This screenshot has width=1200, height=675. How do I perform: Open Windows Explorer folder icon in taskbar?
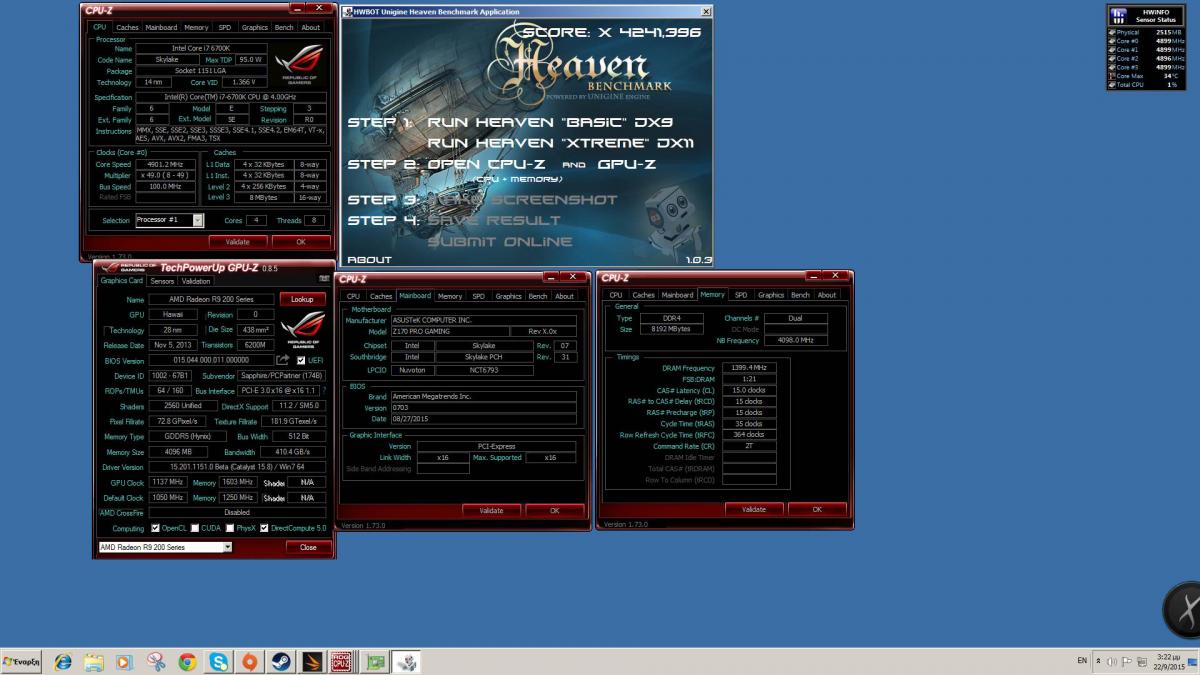(x=93, y=662)
